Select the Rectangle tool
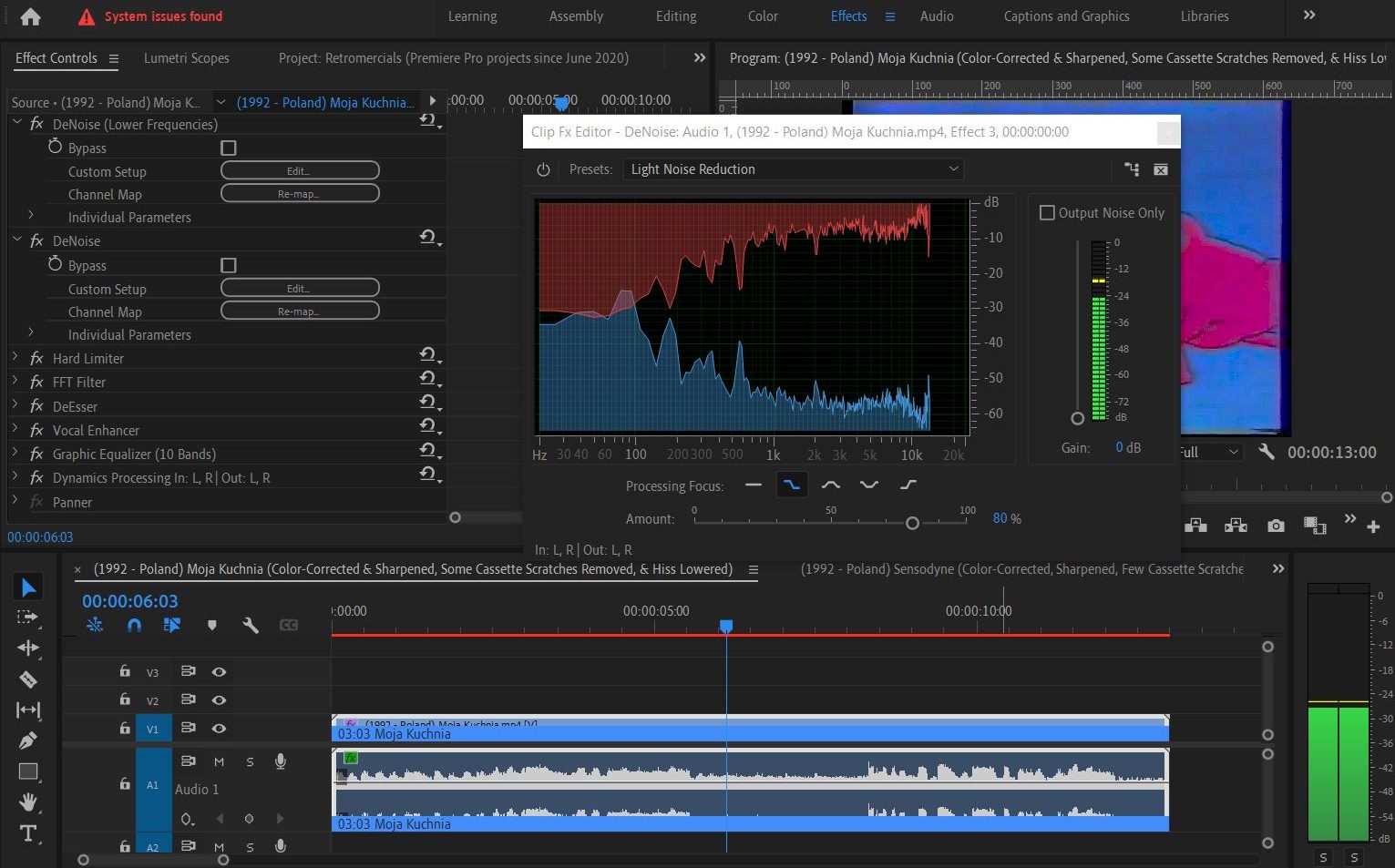This screenshot has height=868, width=1395. (x=28, y=771)
